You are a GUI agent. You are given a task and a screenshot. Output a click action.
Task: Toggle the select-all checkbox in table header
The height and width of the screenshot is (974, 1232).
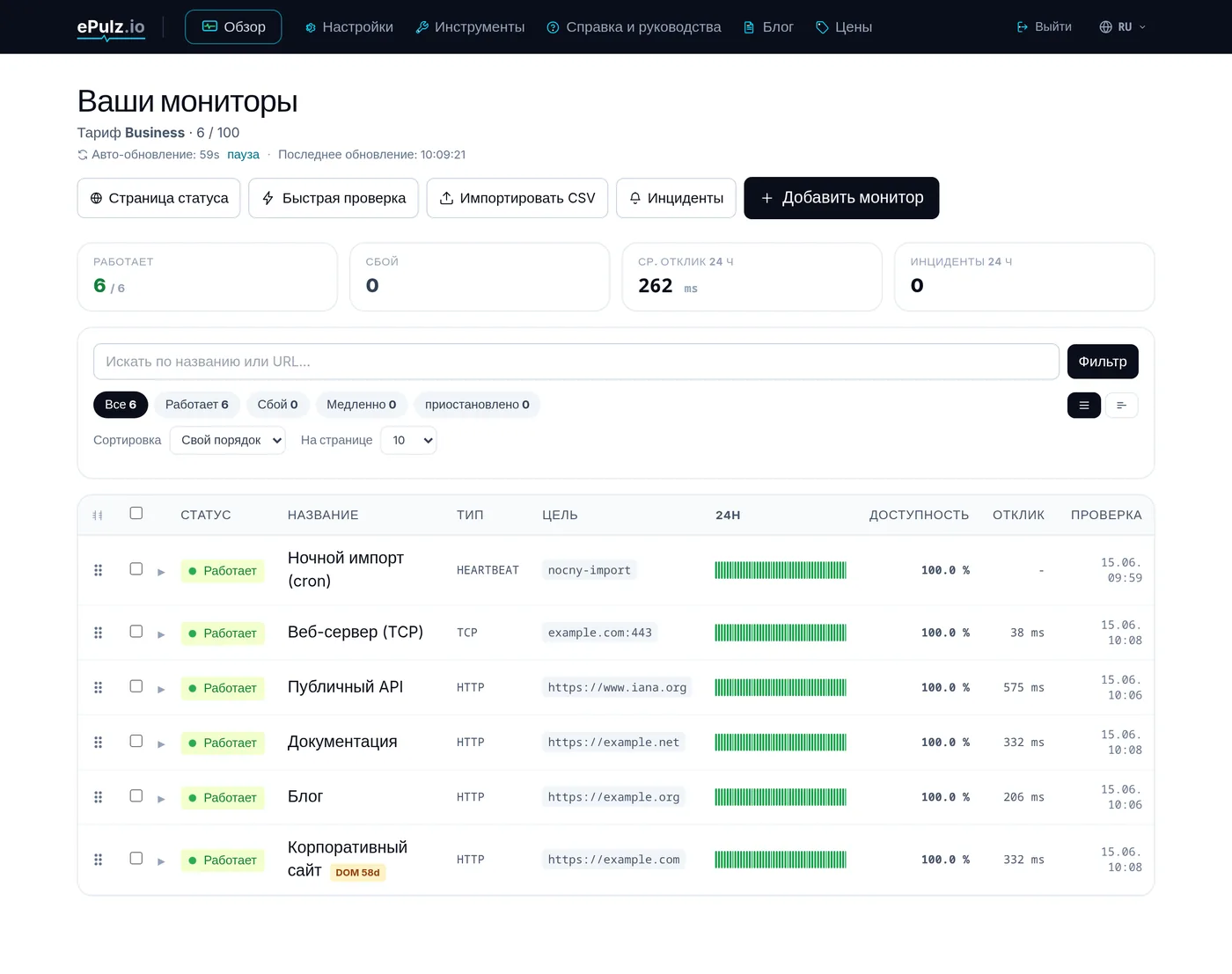[136, 513]
